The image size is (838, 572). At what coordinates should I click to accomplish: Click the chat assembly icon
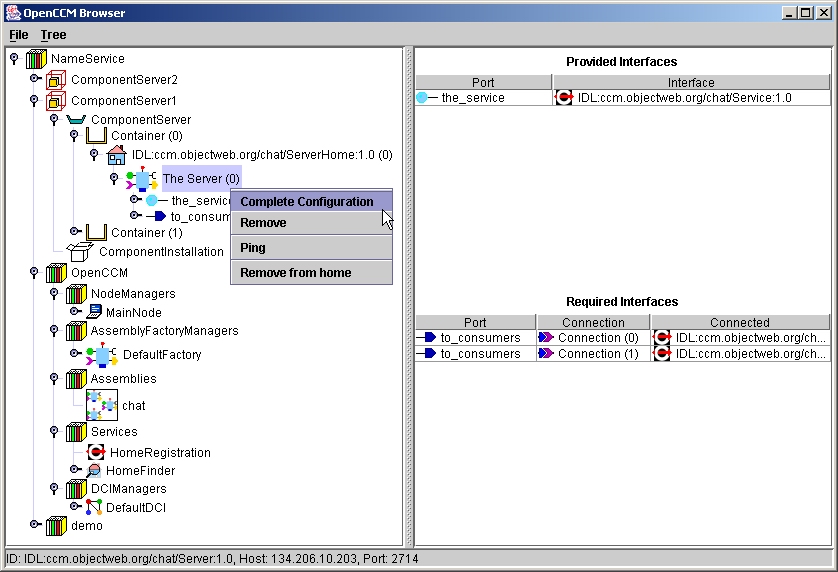click(x=102, y=404)
